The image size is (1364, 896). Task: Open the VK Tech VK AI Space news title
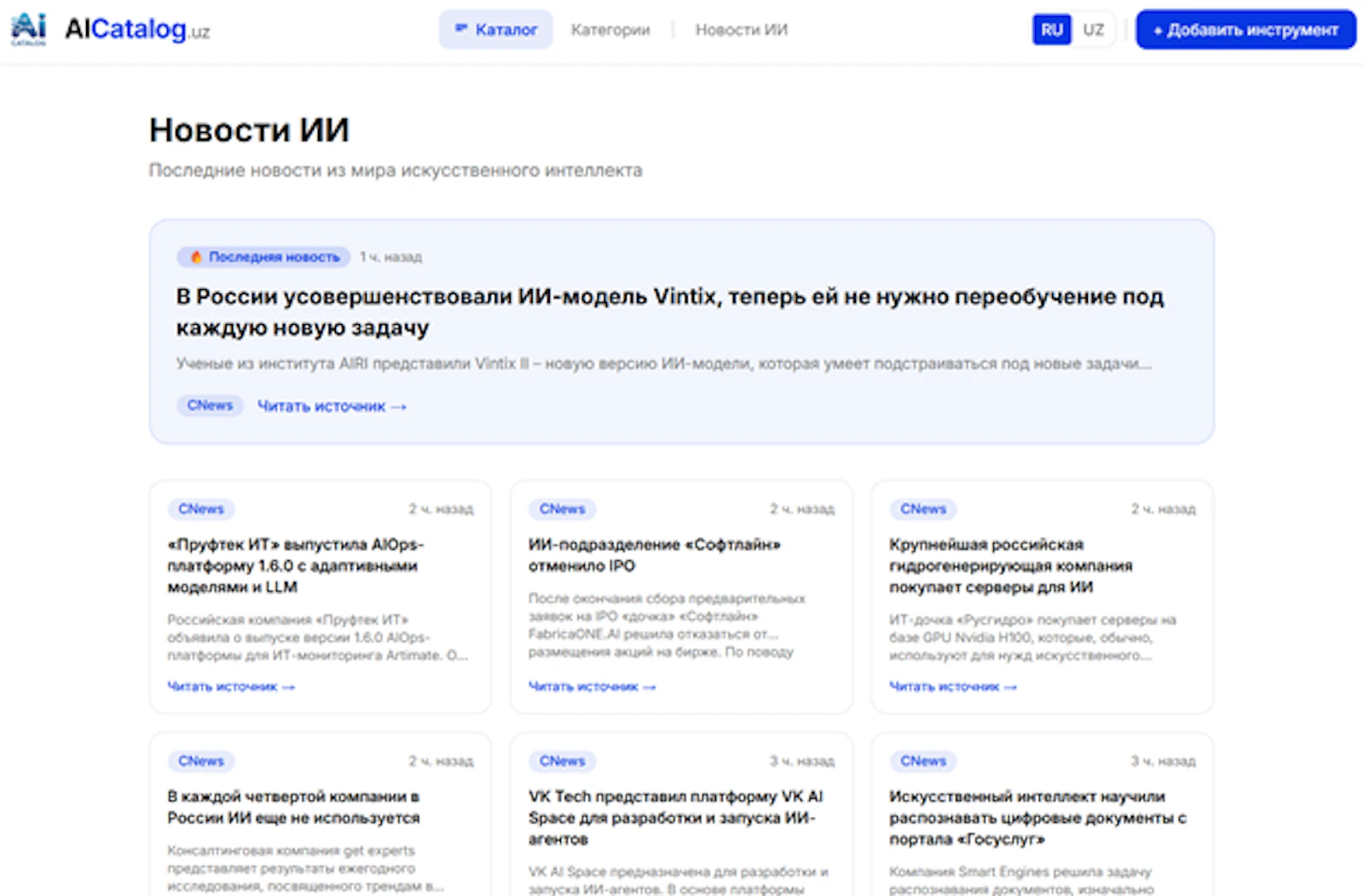tap(675, 818)
